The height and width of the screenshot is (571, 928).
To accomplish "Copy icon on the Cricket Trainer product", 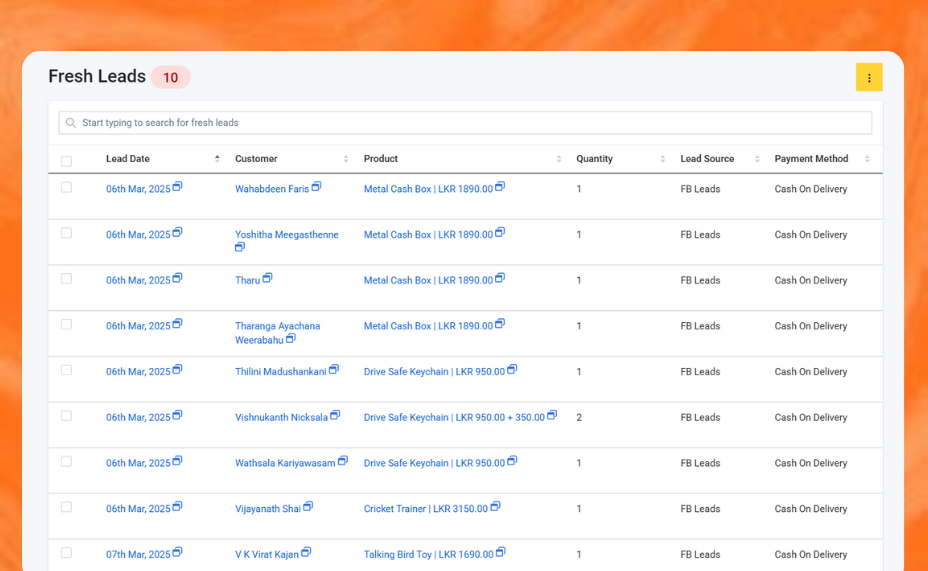I will point(495,507).
